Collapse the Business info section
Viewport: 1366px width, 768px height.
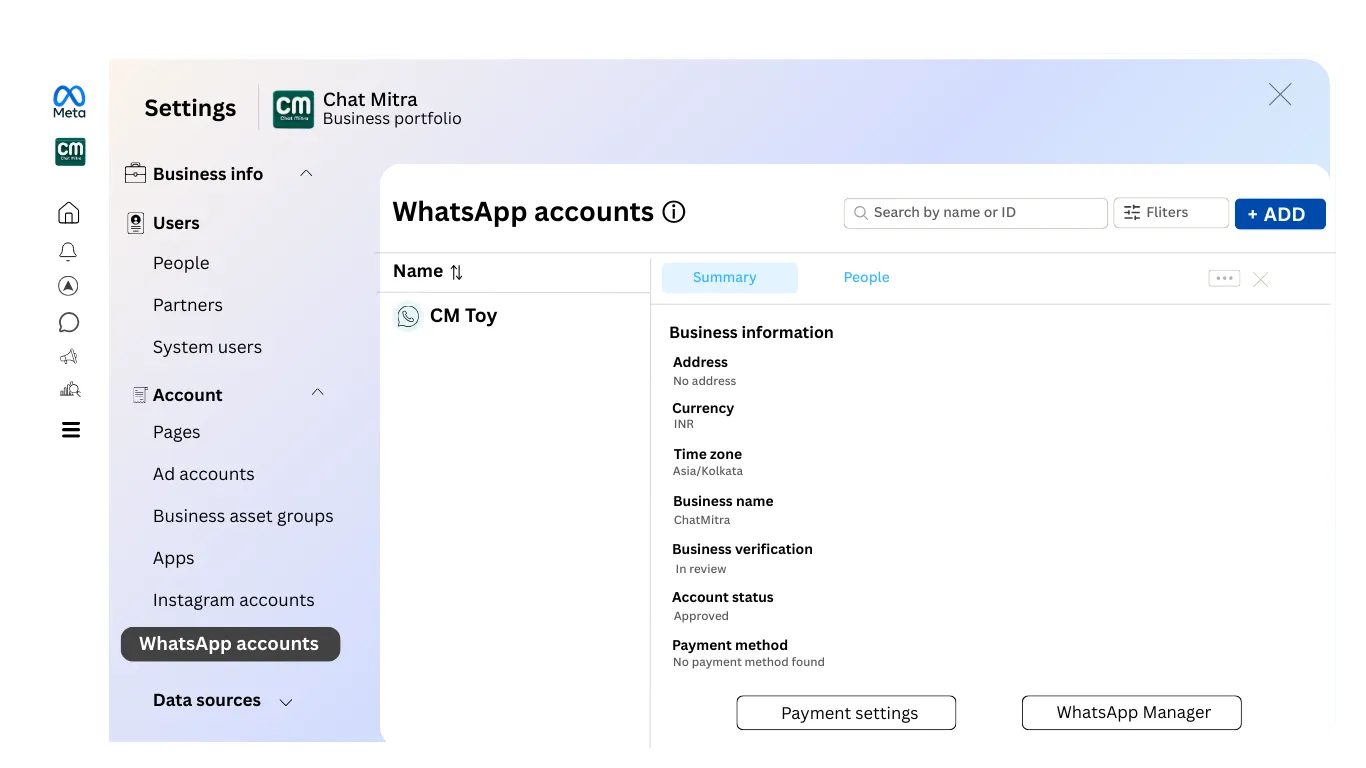(306, 173)
